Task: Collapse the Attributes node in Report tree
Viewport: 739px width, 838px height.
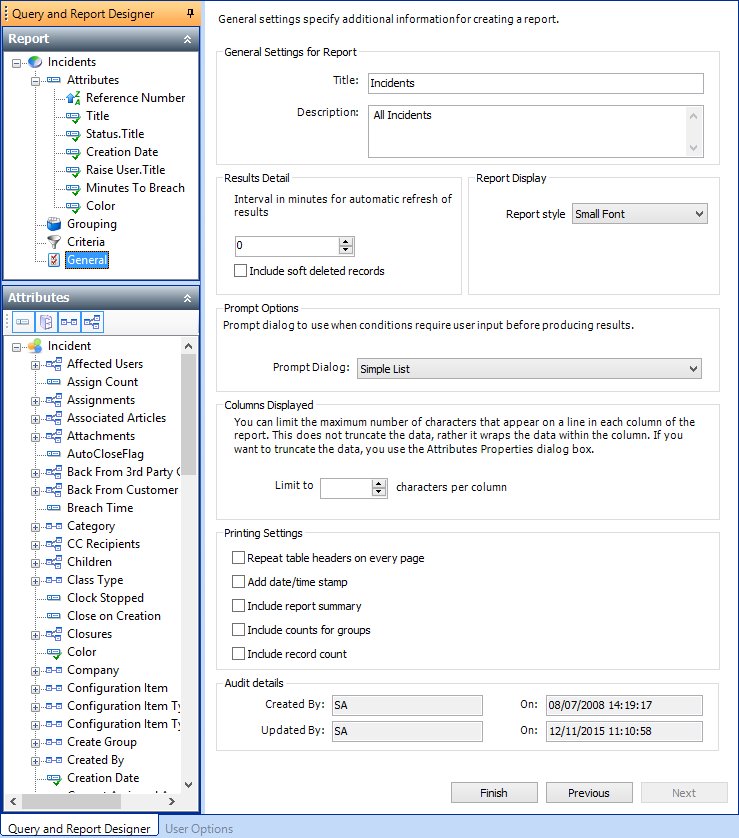Action: point(35,81)
